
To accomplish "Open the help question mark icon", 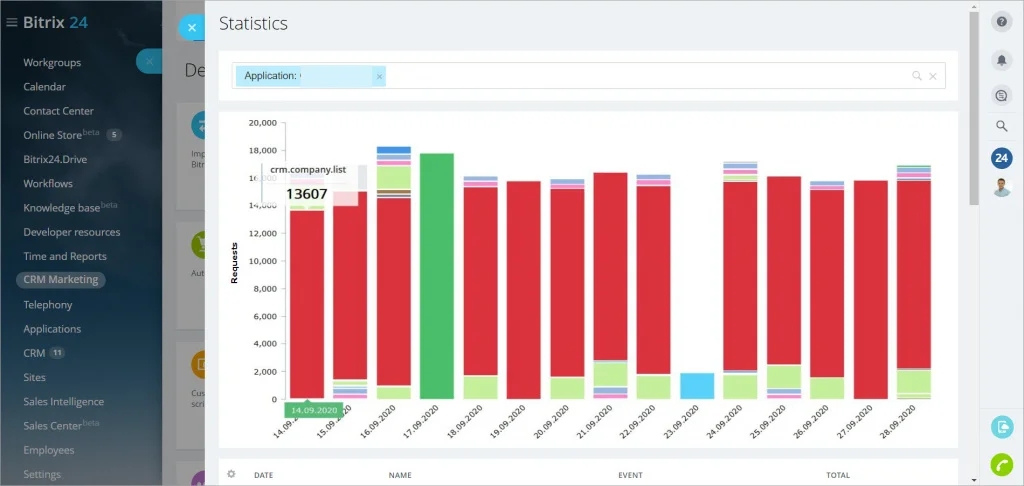I will click(x=1001, y=22).
